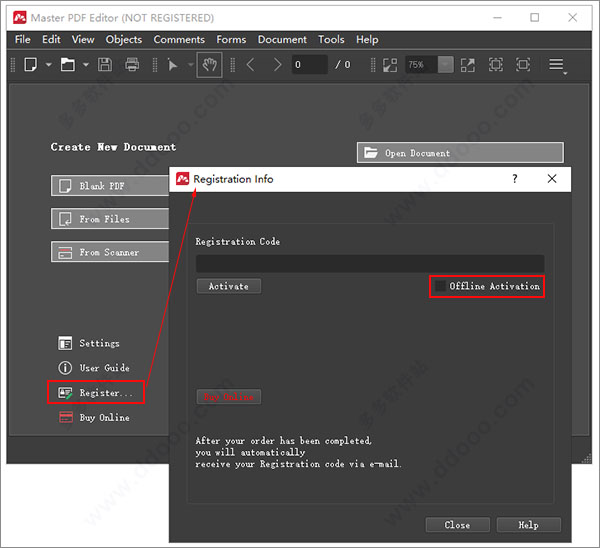Open the View menu

point(83,40)
